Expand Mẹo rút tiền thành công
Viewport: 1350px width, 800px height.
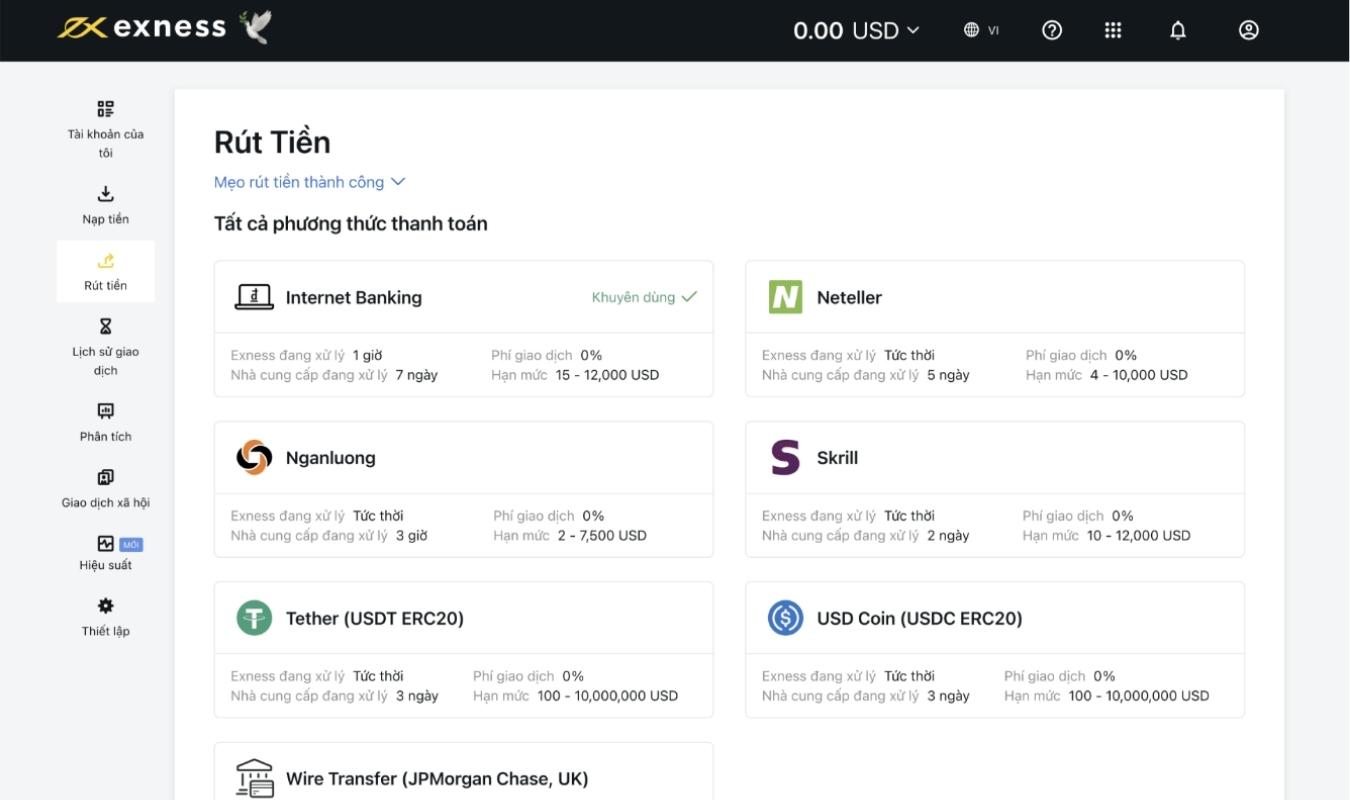coord(309,182)
